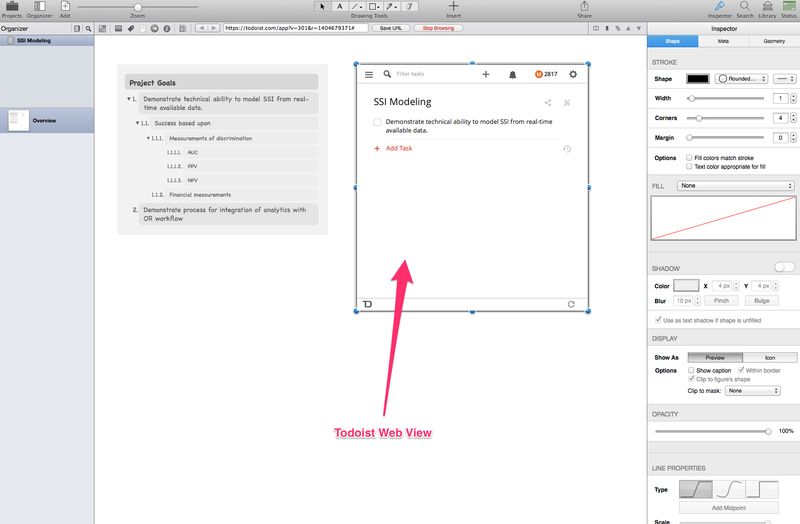The height and width of the screenshot is (524, 800).
Task: Switch to the Shape inspector tab
Action: tap(672, 41)
